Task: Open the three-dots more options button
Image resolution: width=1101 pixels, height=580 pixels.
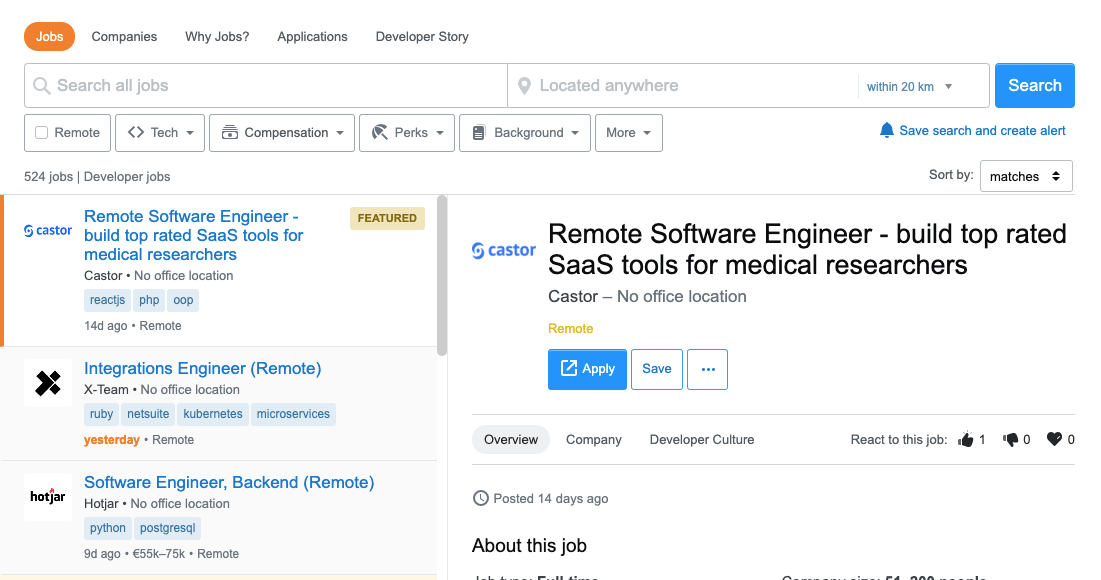Action: (x=707, y=369)
